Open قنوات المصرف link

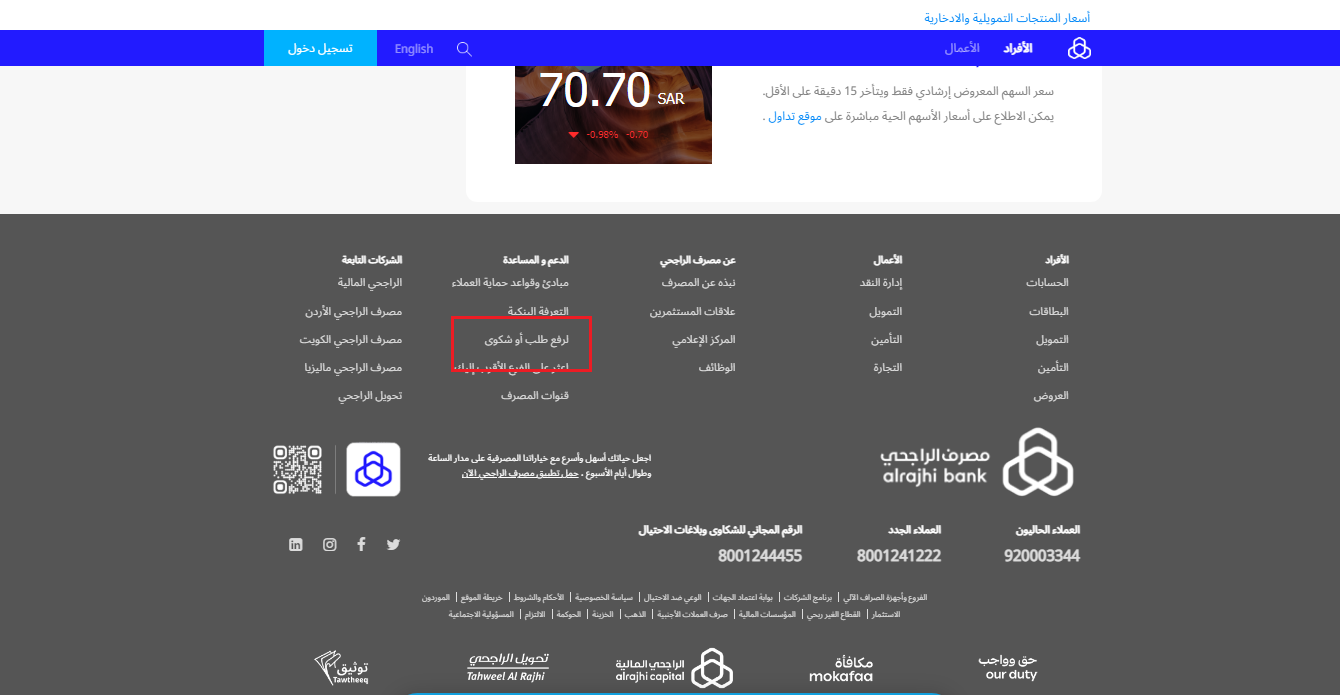click(x=535, y=396)
